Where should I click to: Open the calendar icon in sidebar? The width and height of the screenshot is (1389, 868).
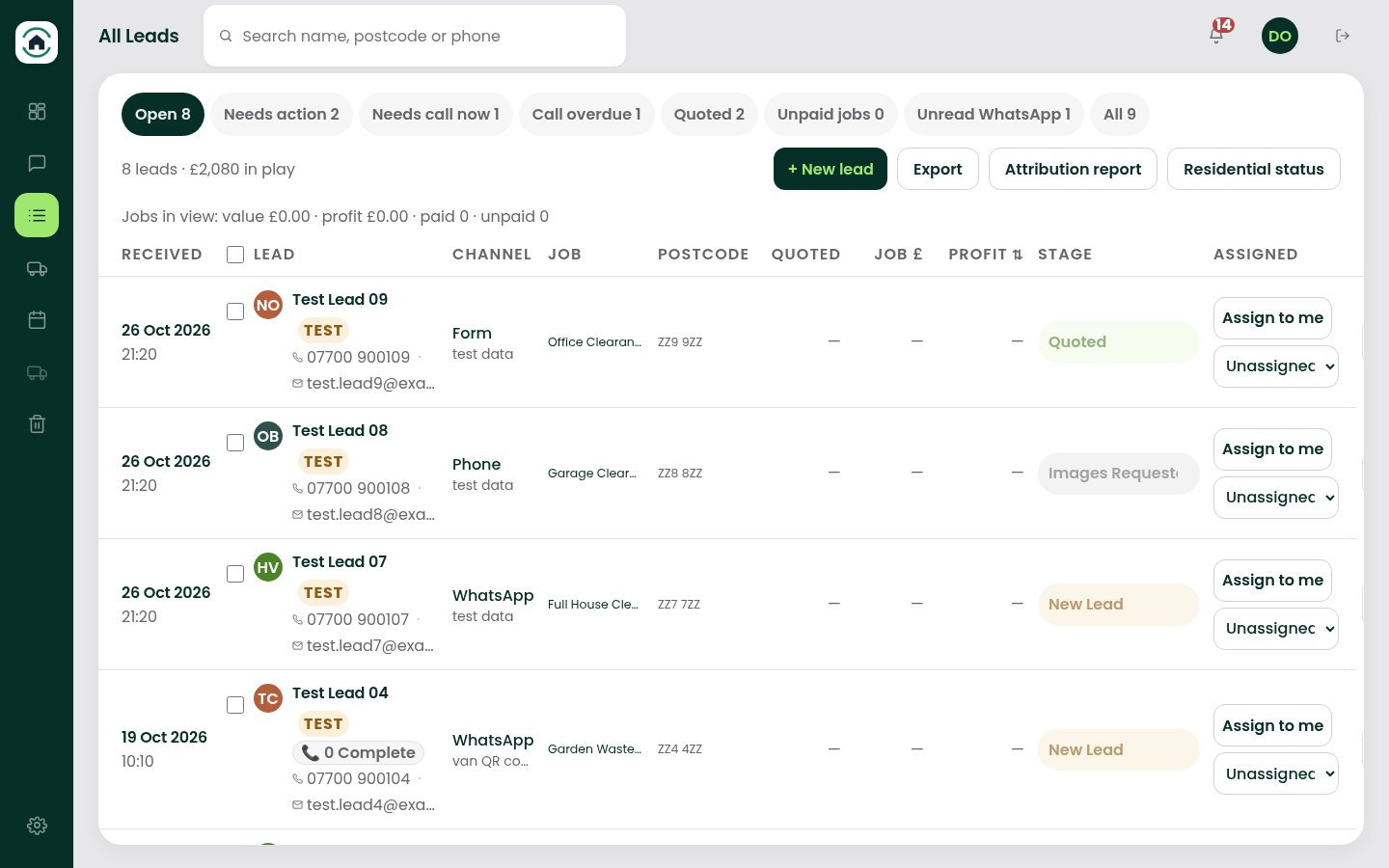click(x=37, y=320)
